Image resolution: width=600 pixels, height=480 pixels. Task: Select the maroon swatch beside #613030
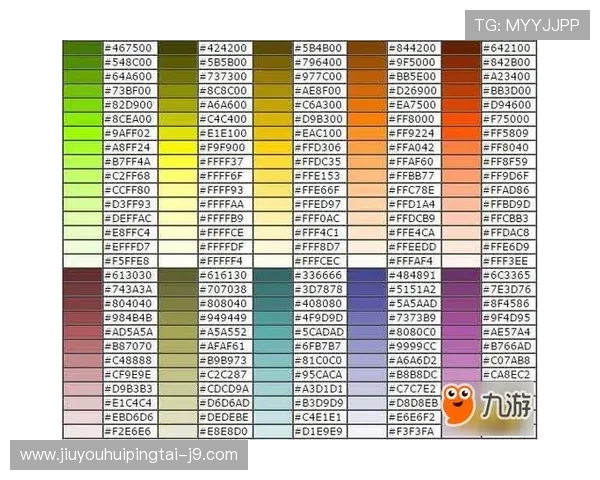point(83,275)
